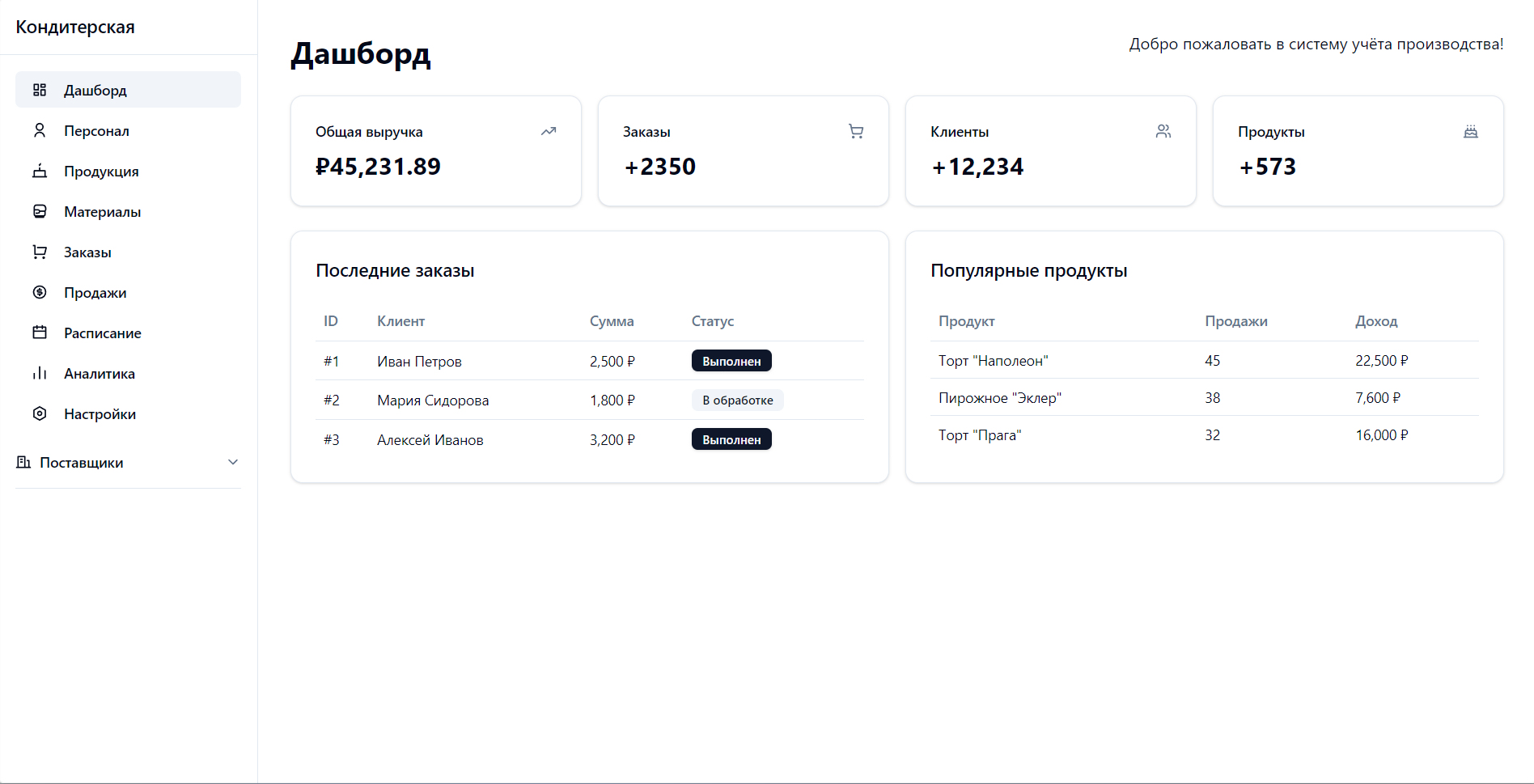Click the users icon on Клиенты card

point(1163,131)
